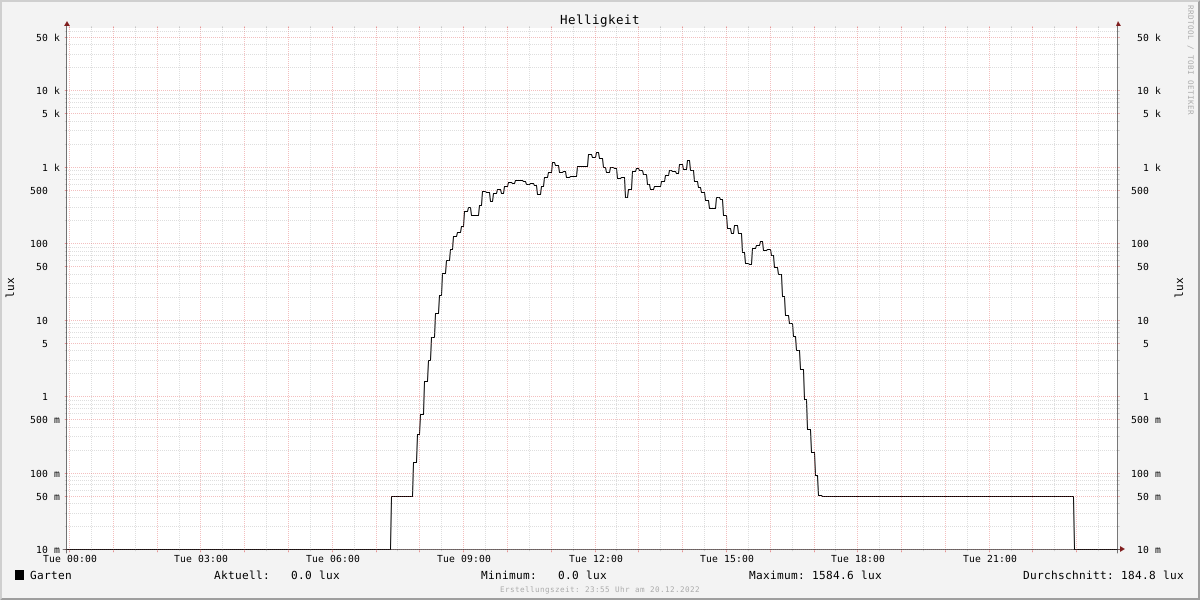Viewport: 1200px width, 600px height.
Task: Select the 'Maximum: 1584.6 lux' value
Action: coord(815,575)
